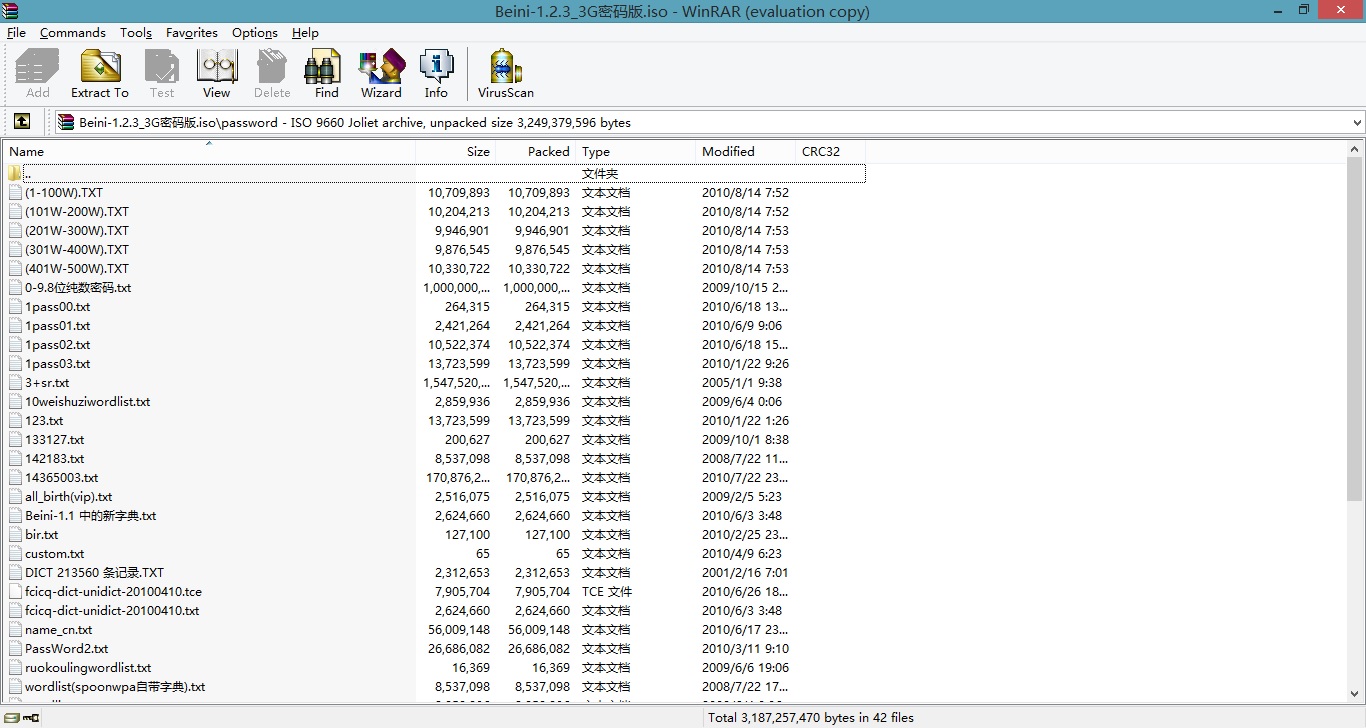
Task: Open the Options menu
Action: [255, 33]
